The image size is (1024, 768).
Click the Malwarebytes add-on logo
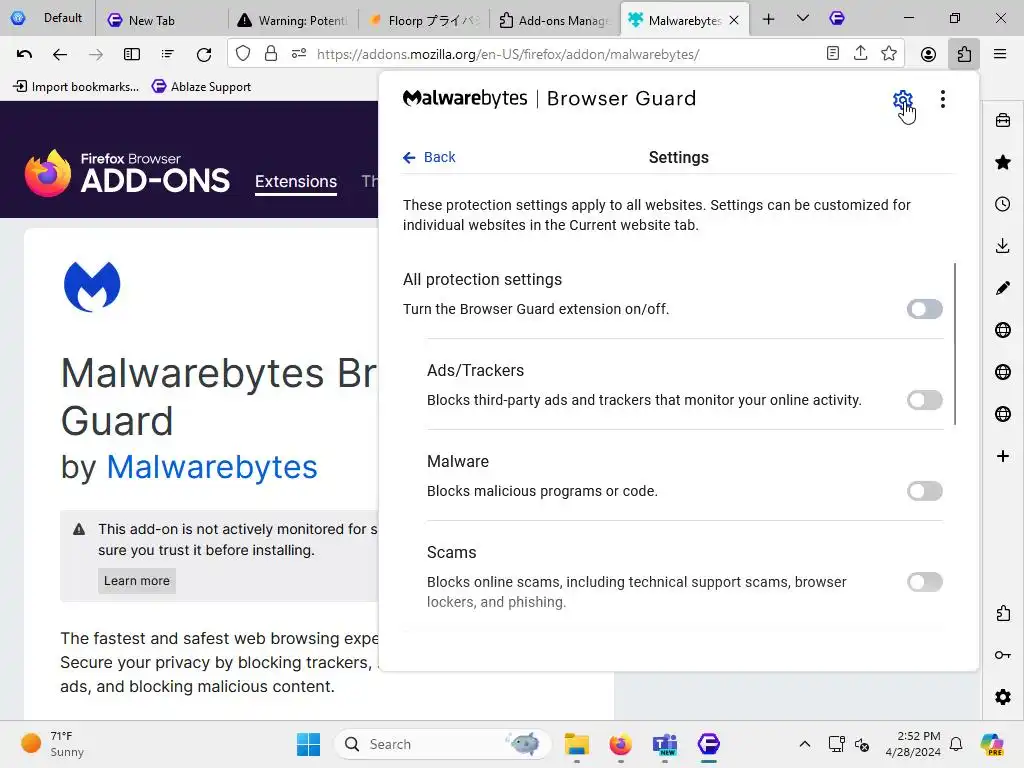(x=92, y=287)
